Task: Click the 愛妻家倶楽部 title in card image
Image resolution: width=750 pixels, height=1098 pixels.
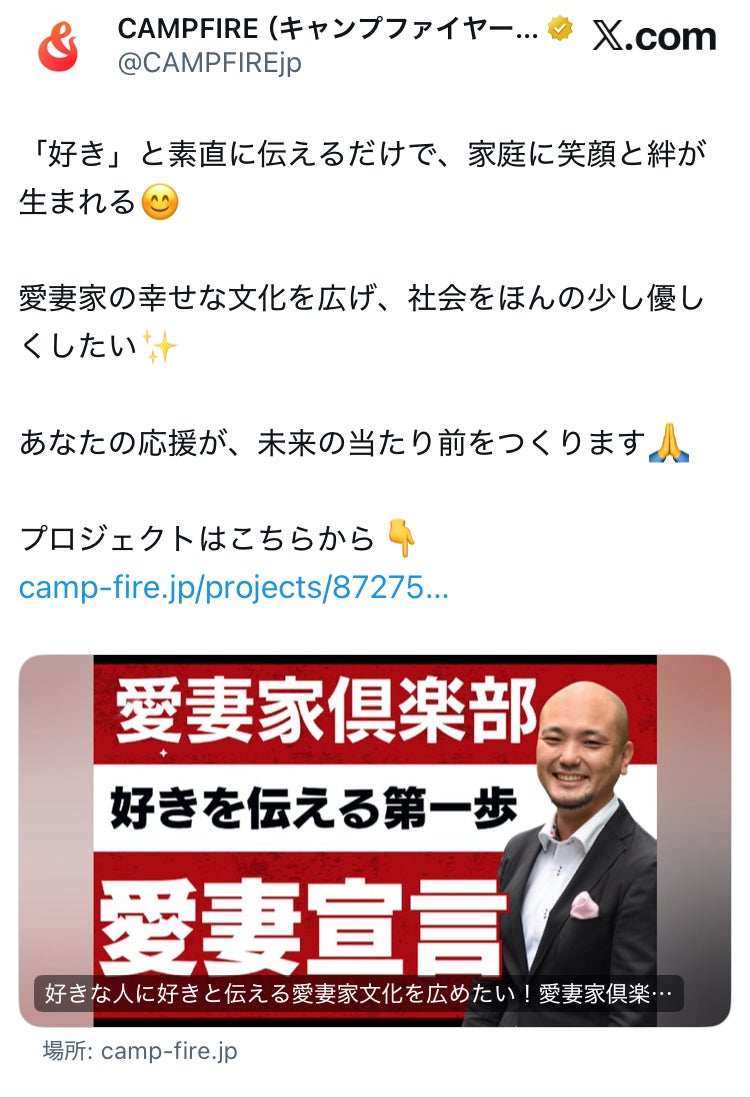Action: pos(326,709)
